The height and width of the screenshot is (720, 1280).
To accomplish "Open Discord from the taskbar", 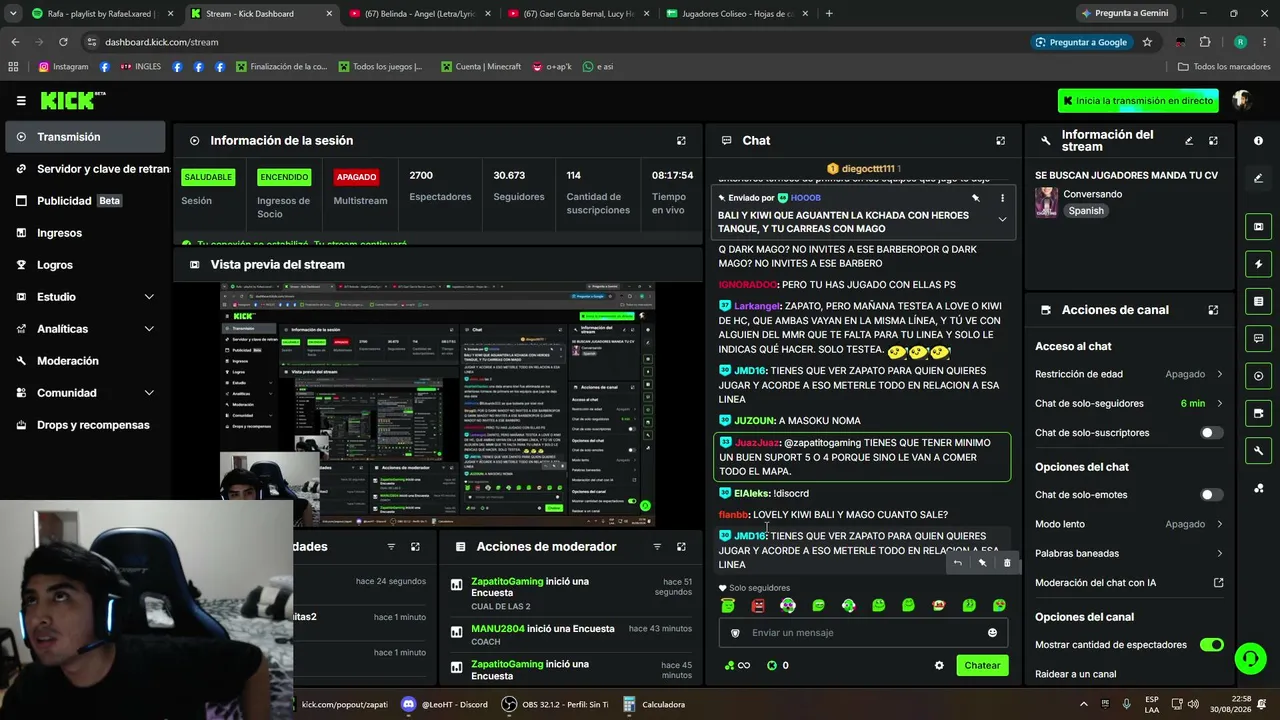I will coord(444,704).
